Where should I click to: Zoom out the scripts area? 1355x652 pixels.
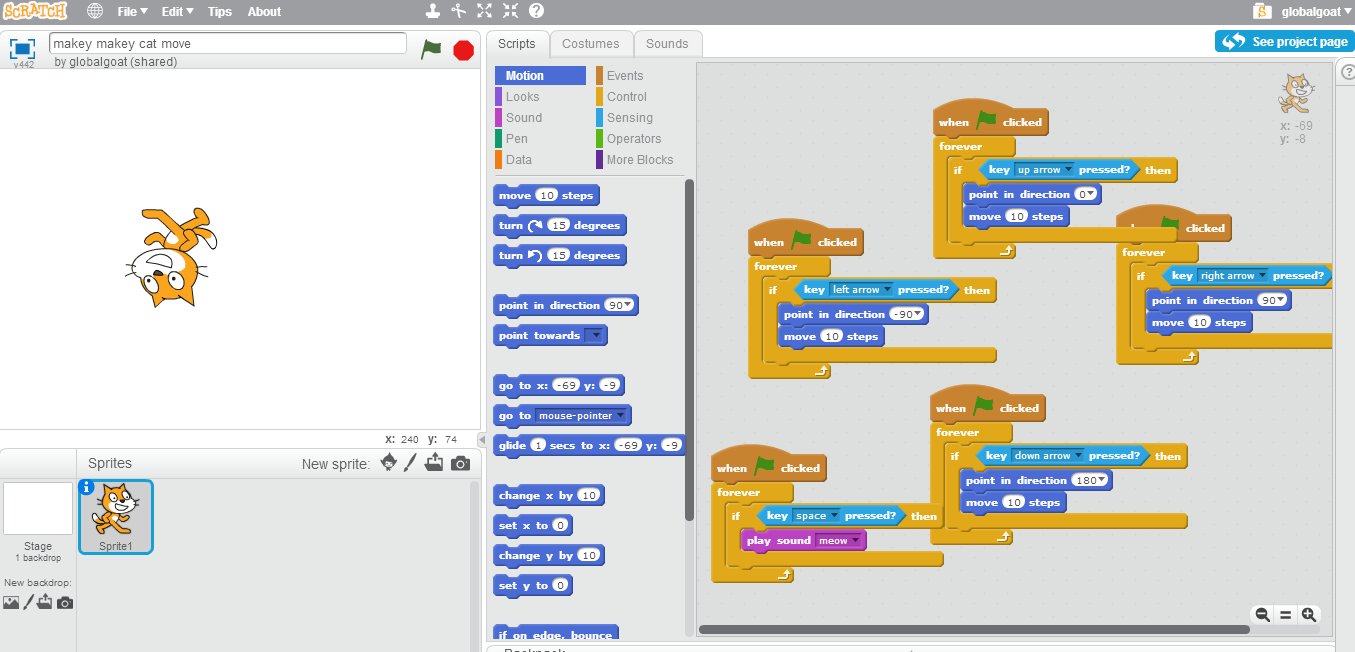coord(1263,615)
